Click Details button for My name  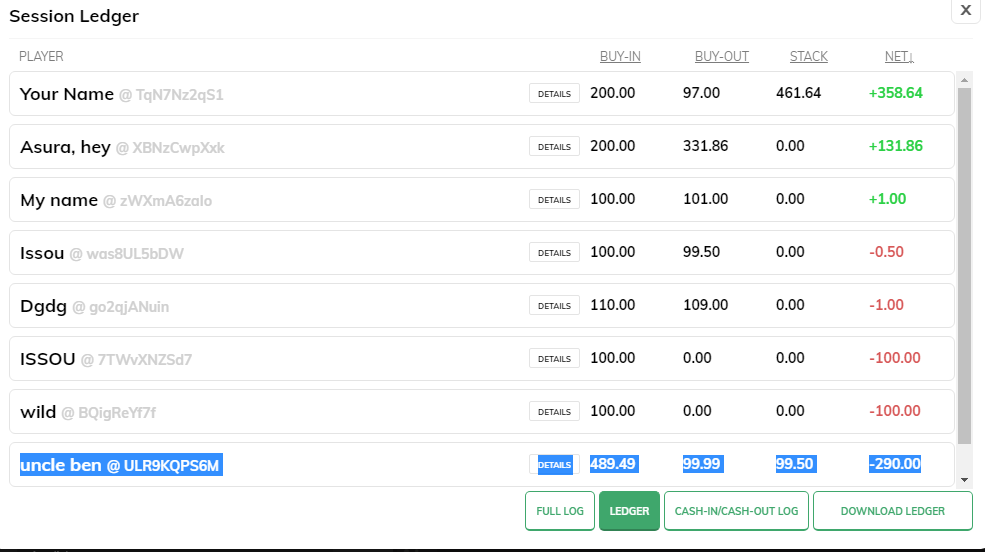(554, 200)
